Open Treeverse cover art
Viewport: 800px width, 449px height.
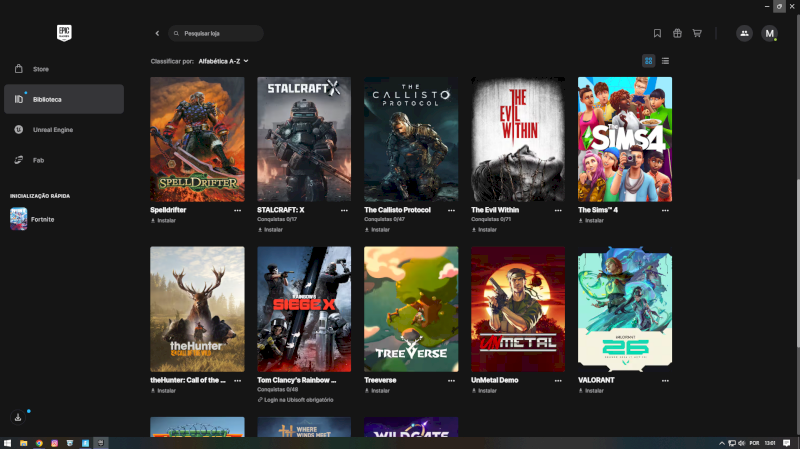411,309
